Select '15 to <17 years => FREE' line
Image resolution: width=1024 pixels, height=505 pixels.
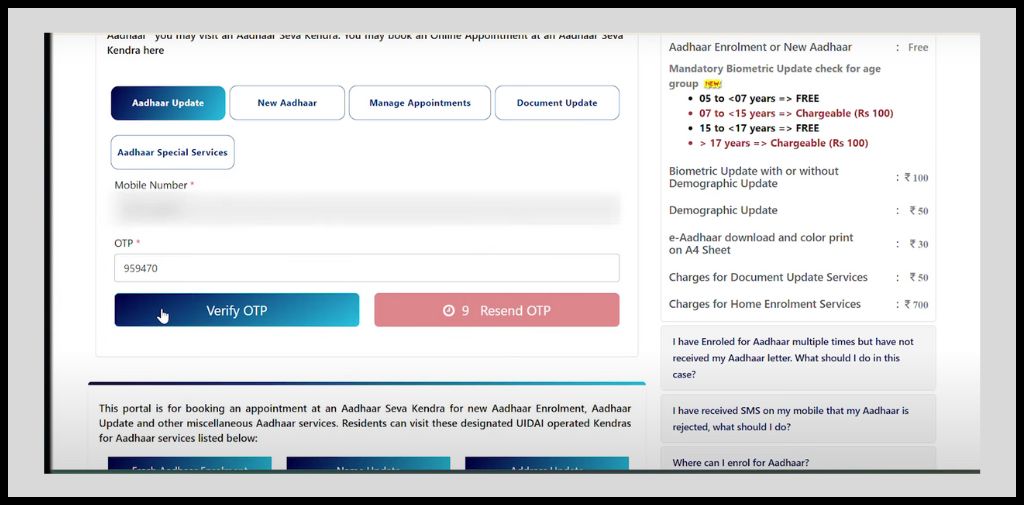click(x=759, y=128)
